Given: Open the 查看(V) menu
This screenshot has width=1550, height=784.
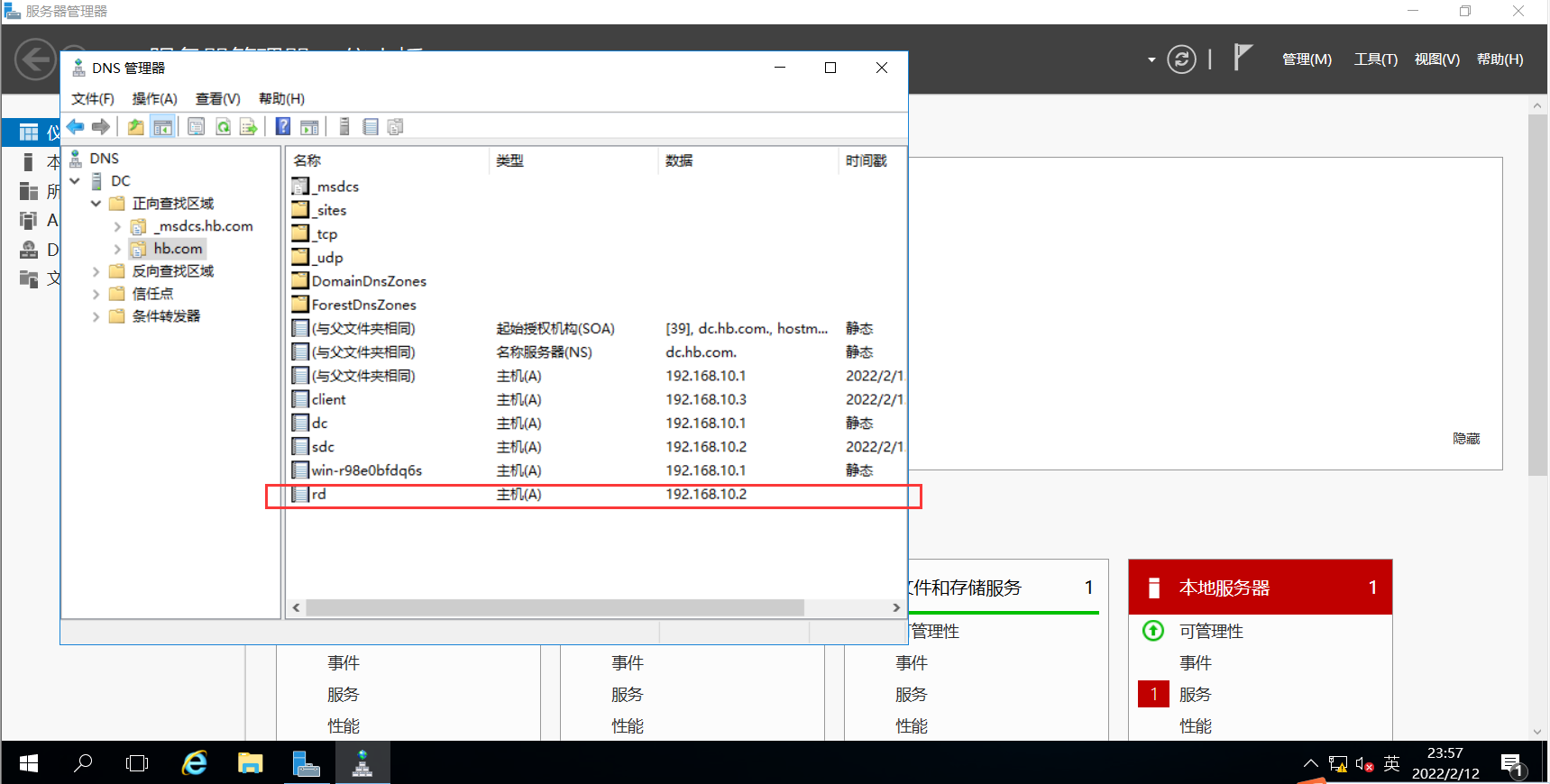Looking at the screenshot, I should click(x=218, y=99).
